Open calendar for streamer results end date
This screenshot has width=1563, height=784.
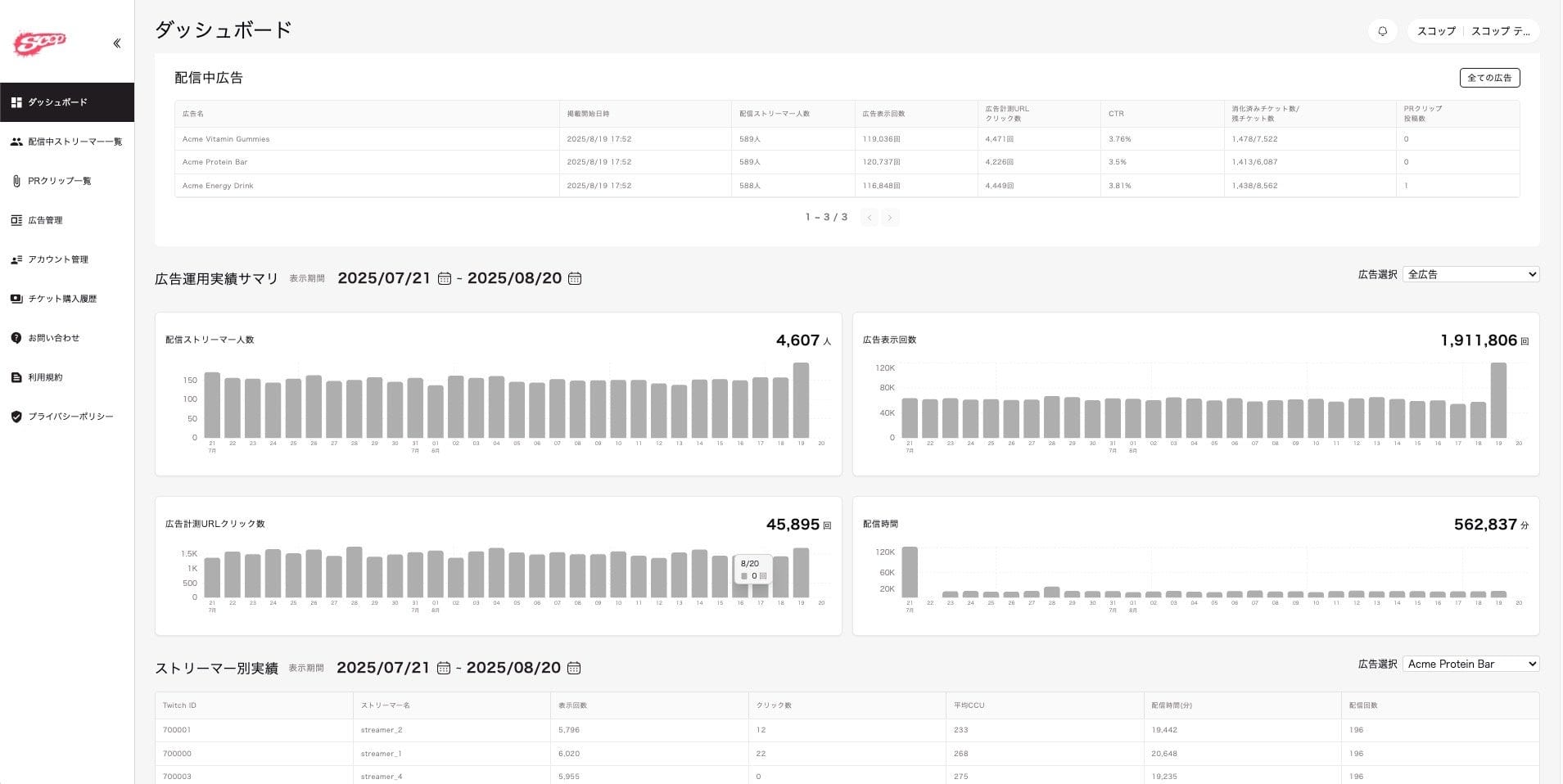[574, 669]
